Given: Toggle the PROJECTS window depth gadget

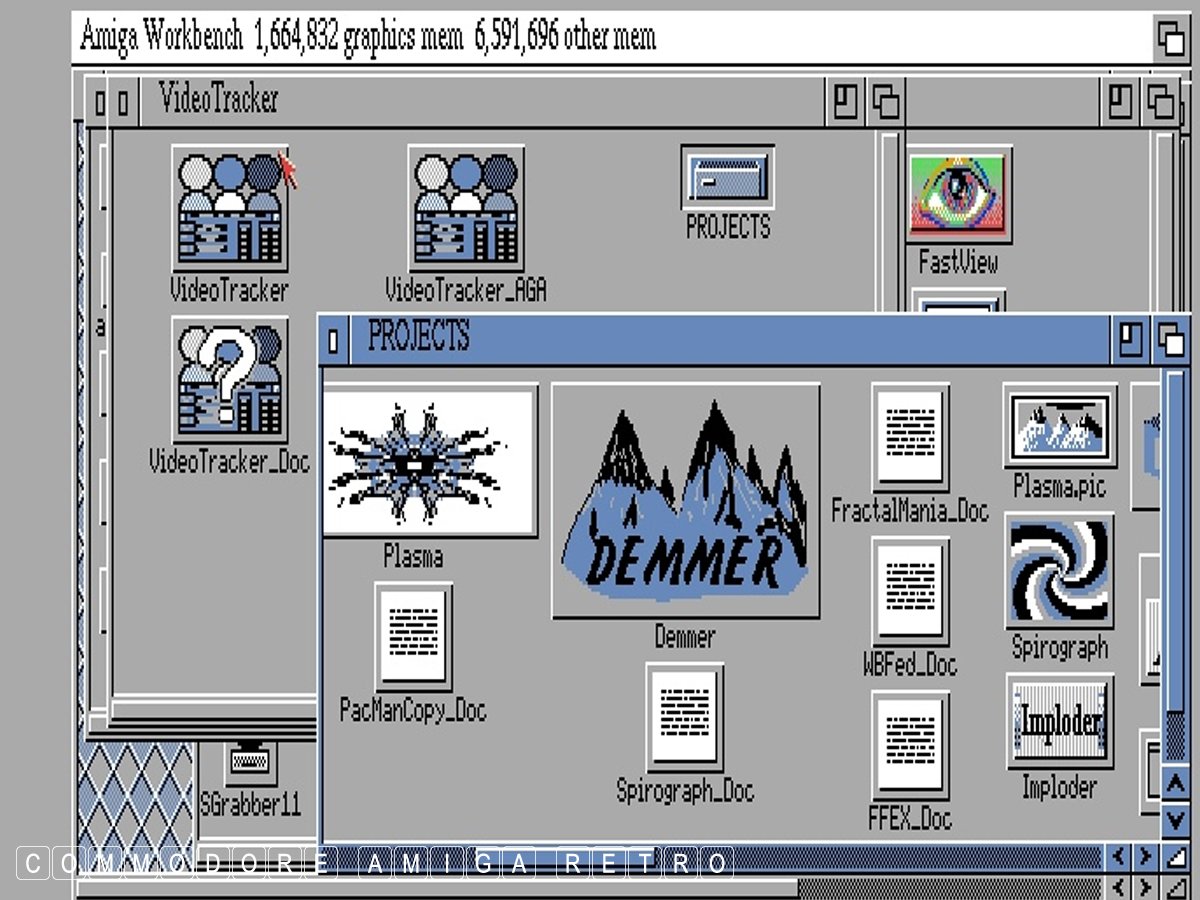Looking at the screenshot, I should 1171,340.
